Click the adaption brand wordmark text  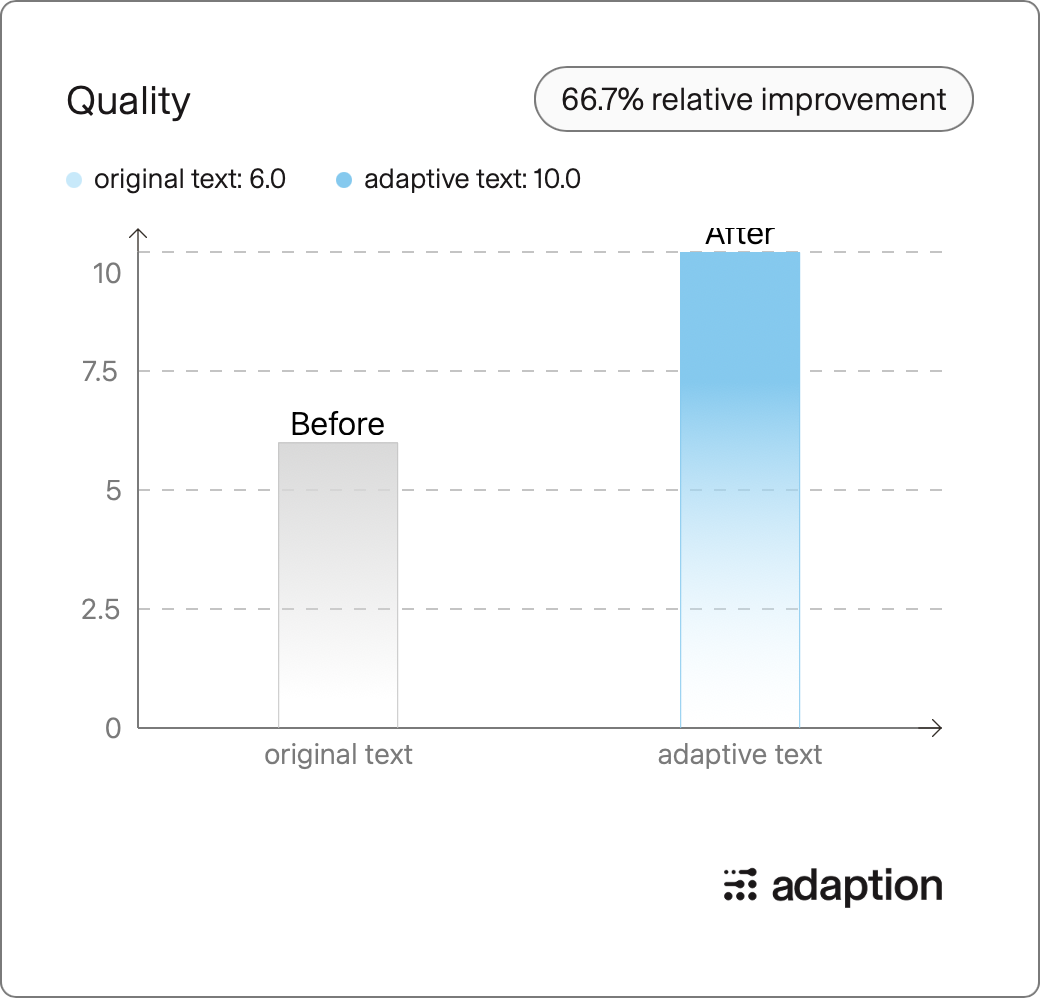click(x=857, y=887)
